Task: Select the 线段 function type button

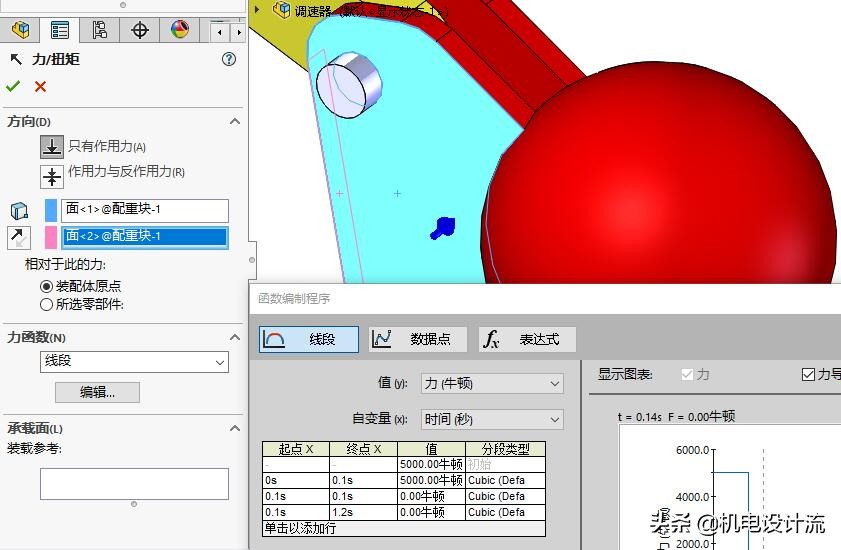Action: [x=309, y=339]
